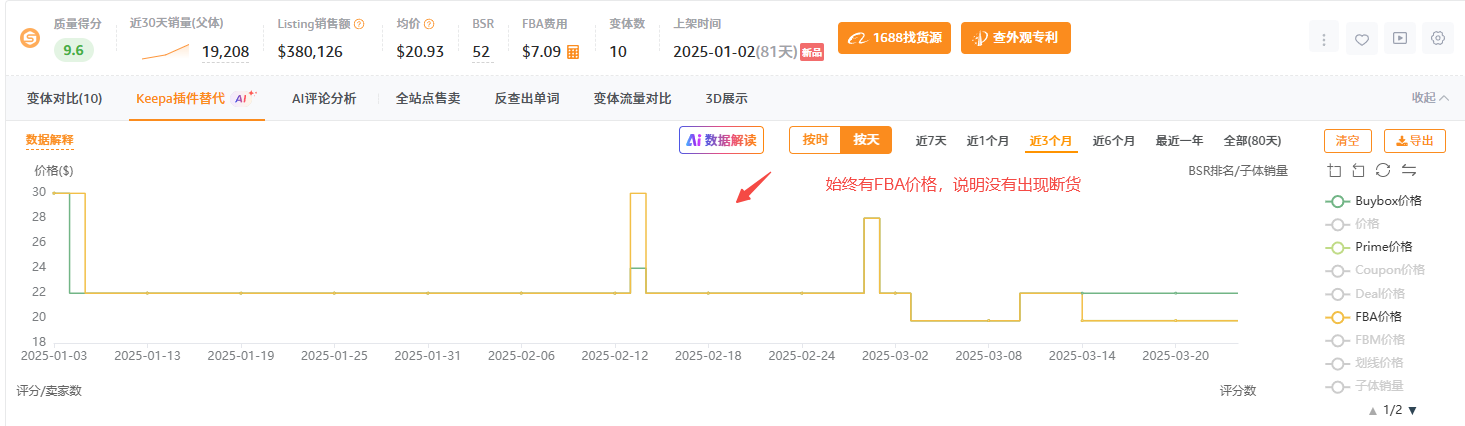Click the $380,126 Listing sales amount
The width and height of the screenshot is (1465, 426).
tap(310, 51)
